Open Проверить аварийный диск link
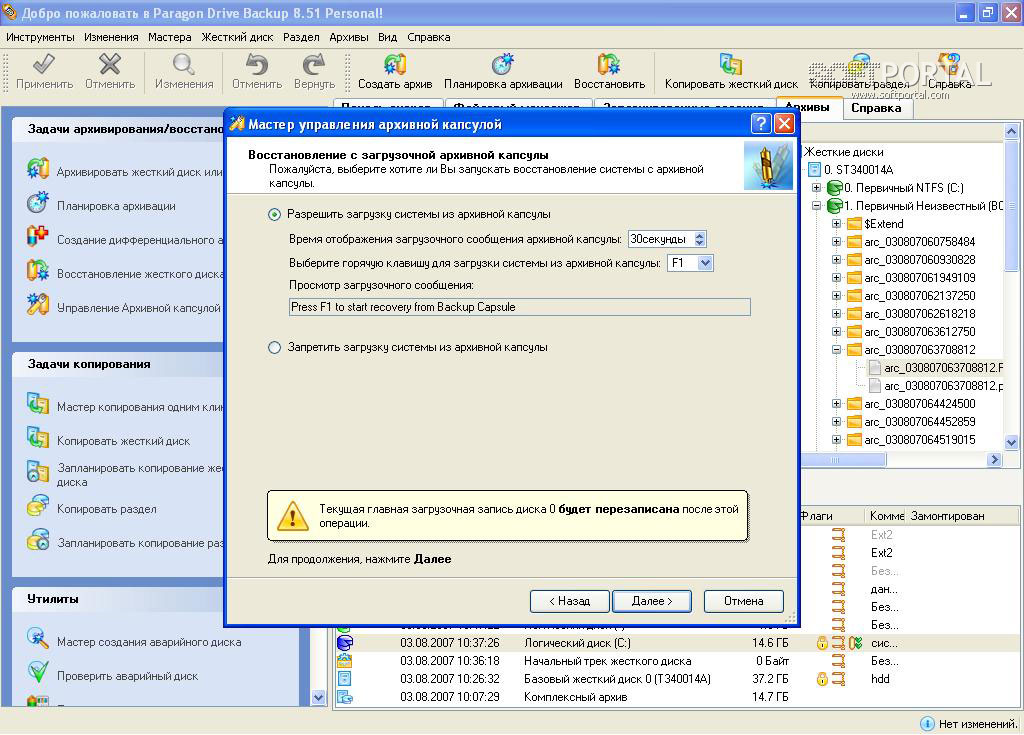This screenshot has width=1024, height=735. [127, 676]
